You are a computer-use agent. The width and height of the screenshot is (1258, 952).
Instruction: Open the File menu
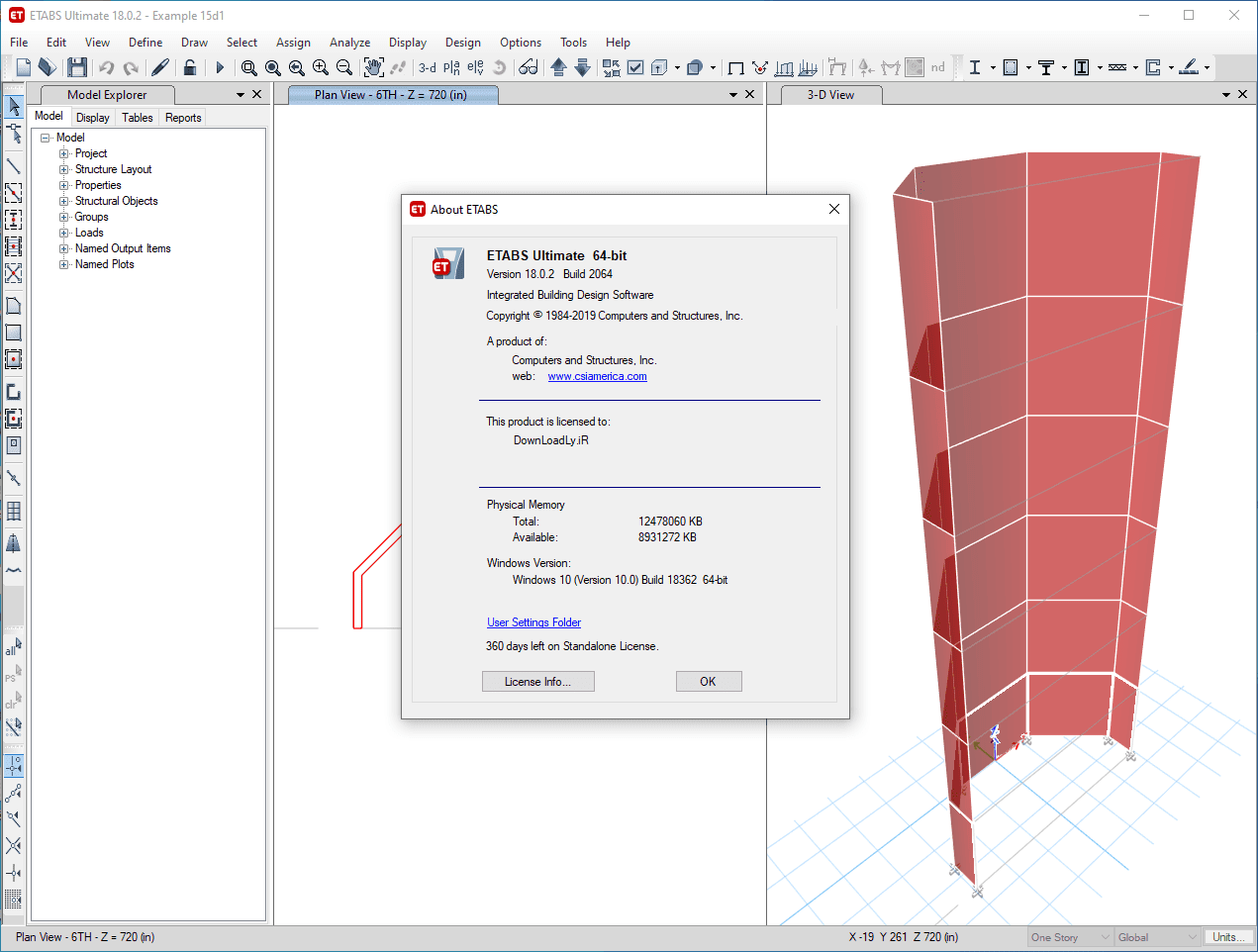pyautogui.click(x=19, y=43)
